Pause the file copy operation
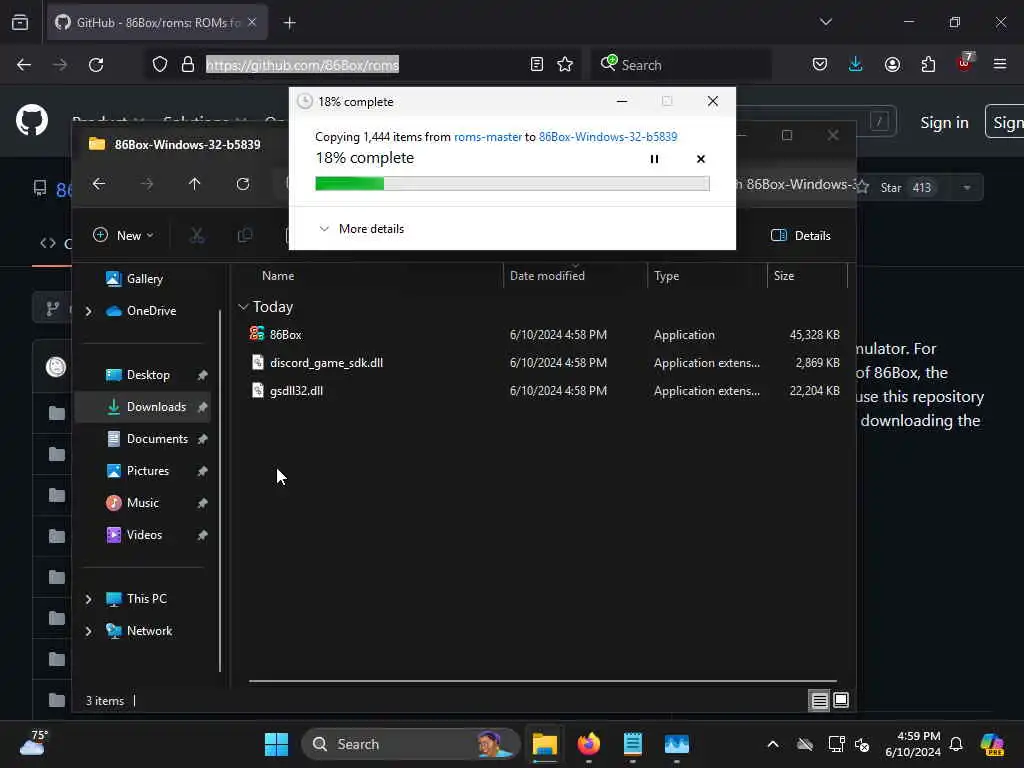This screenshot has width=1024, height=768. (654, 159)
